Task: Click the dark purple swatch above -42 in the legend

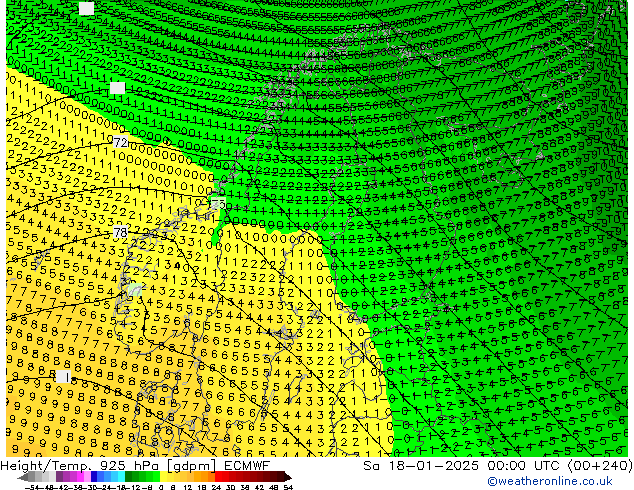Action: (59, 477)
